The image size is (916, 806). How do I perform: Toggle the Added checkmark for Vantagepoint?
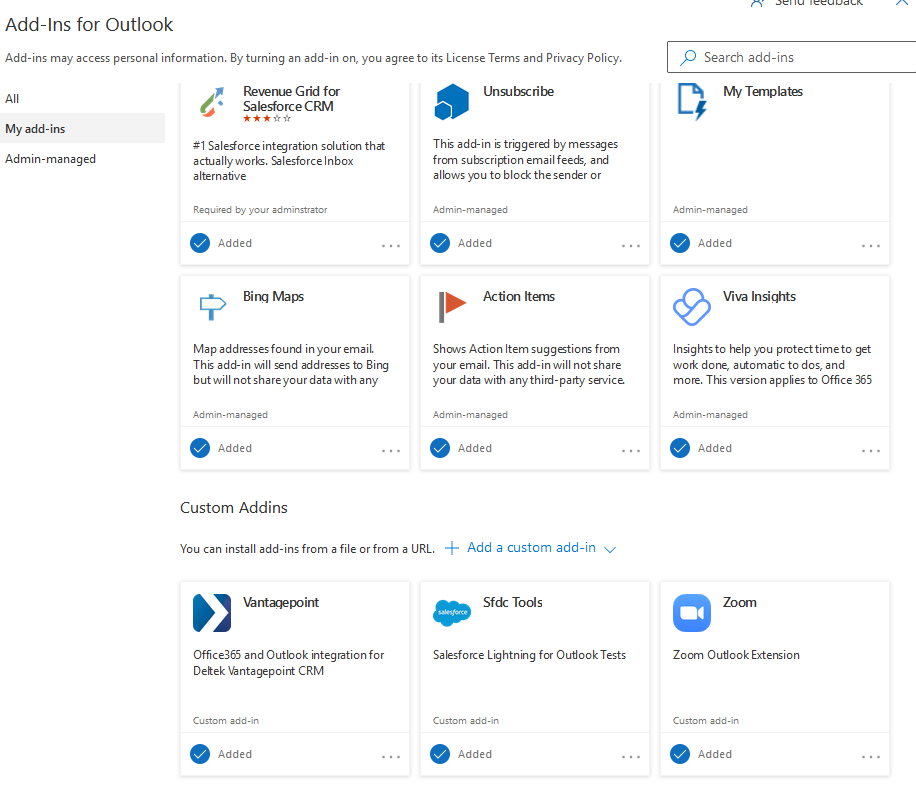tap(200, 754)
